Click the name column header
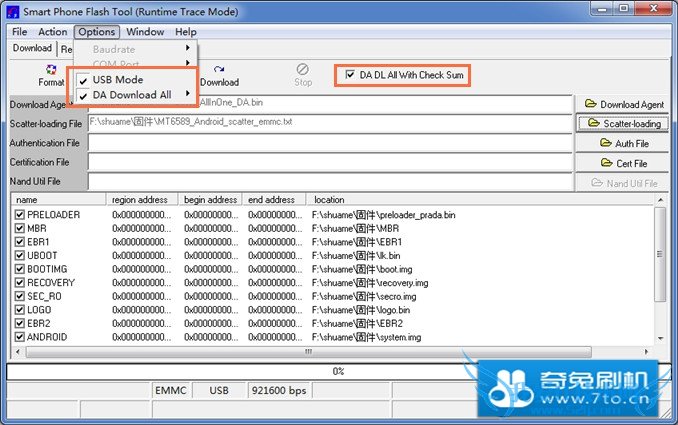The height and width of the screenshot is (425, 678). pos(58,199)
